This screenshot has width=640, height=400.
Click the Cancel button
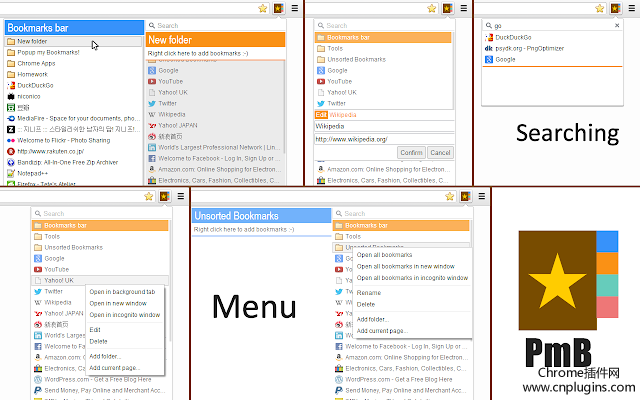coord(440,153)
